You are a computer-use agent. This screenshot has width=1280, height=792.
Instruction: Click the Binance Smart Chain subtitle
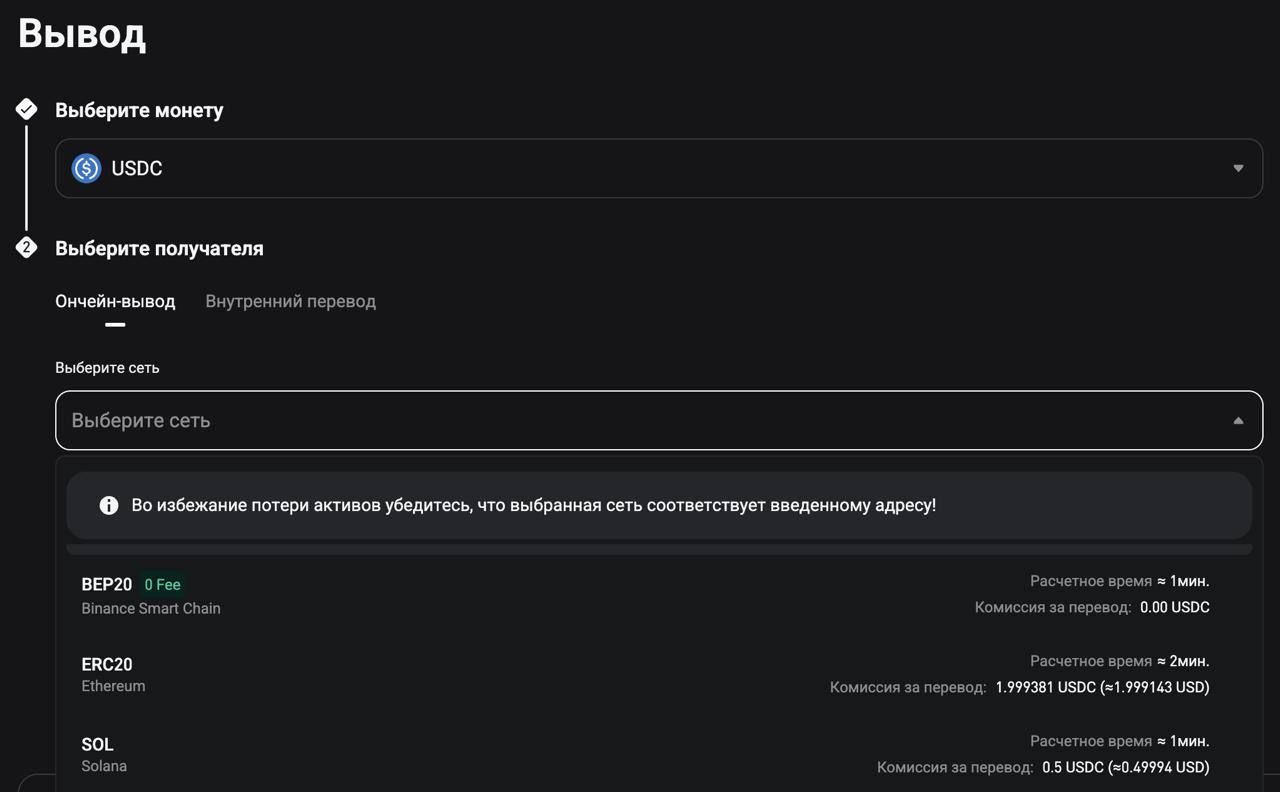(x=151, y=608)
